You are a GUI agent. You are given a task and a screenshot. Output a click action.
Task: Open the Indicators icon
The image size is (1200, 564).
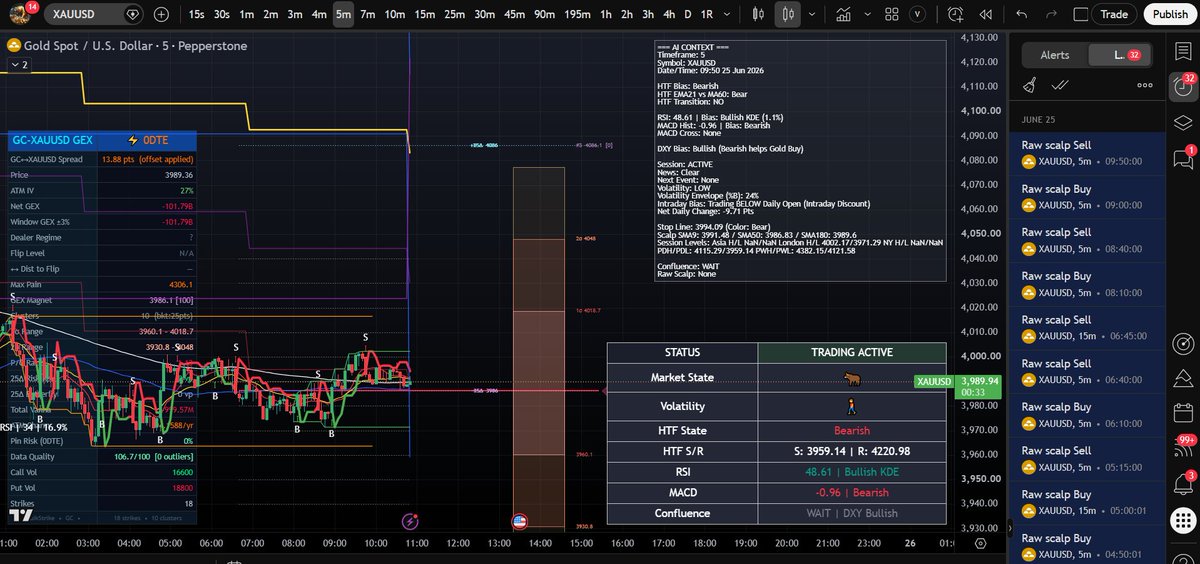tap(844, 15)
